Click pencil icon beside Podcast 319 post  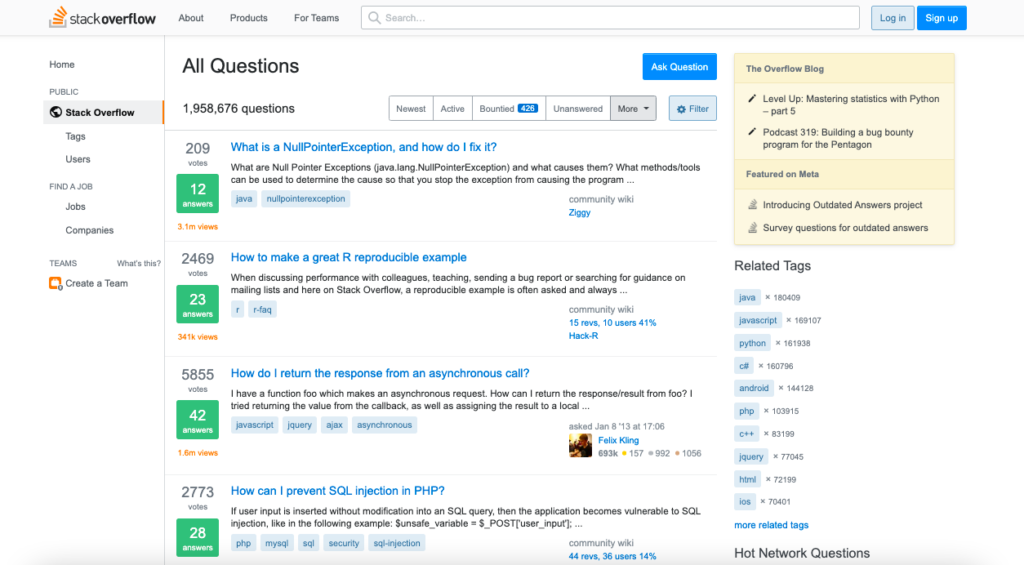click(752, 132)
